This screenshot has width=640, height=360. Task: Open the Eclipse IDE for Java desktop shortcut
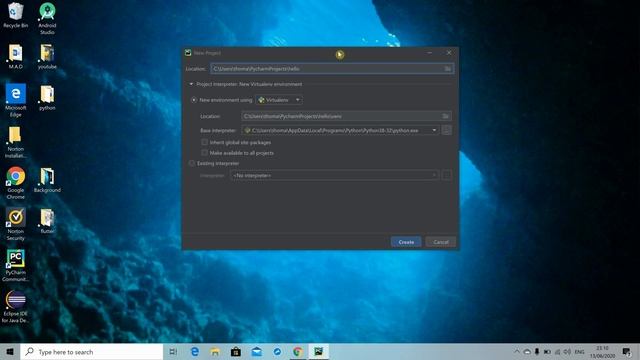tap(16, 307)
